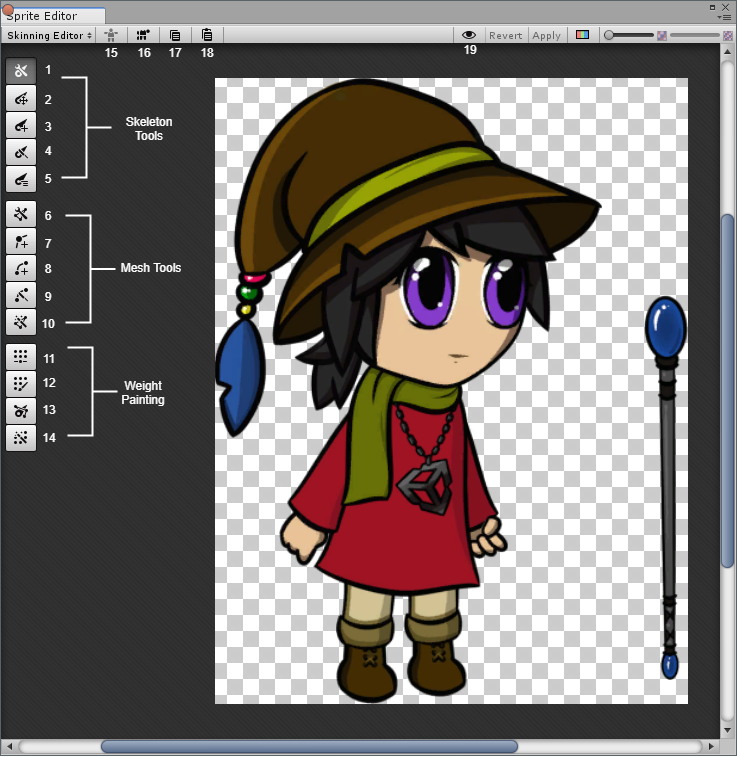Open the Skinning Editor dropdown
Image resolution: width=738 pixels, height=757 pixels.
49,35
